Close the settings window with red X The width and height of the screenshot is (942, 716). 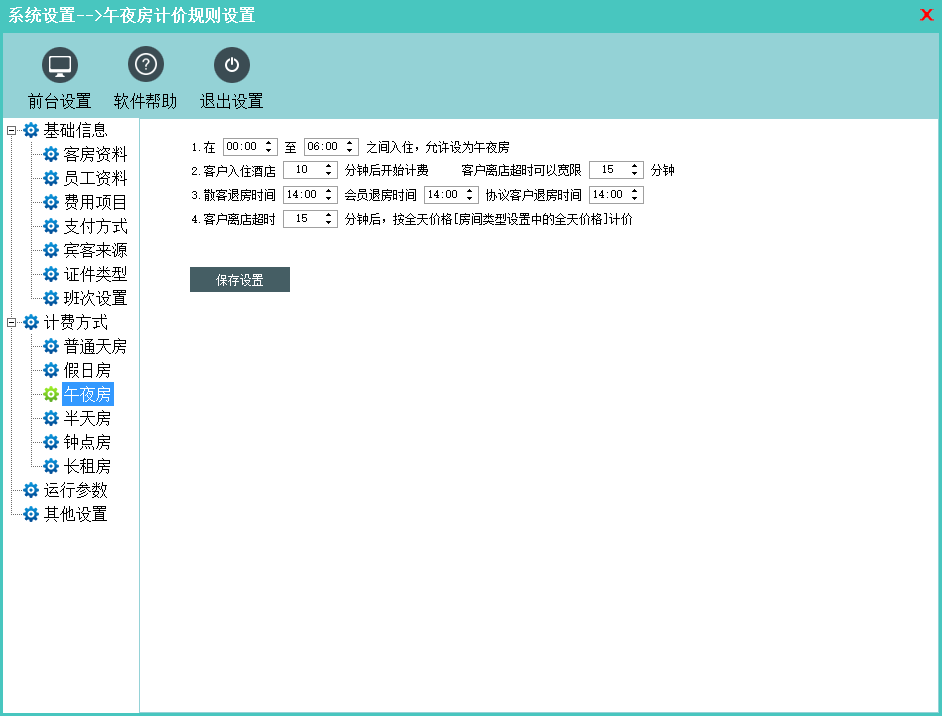click(926, 15)
